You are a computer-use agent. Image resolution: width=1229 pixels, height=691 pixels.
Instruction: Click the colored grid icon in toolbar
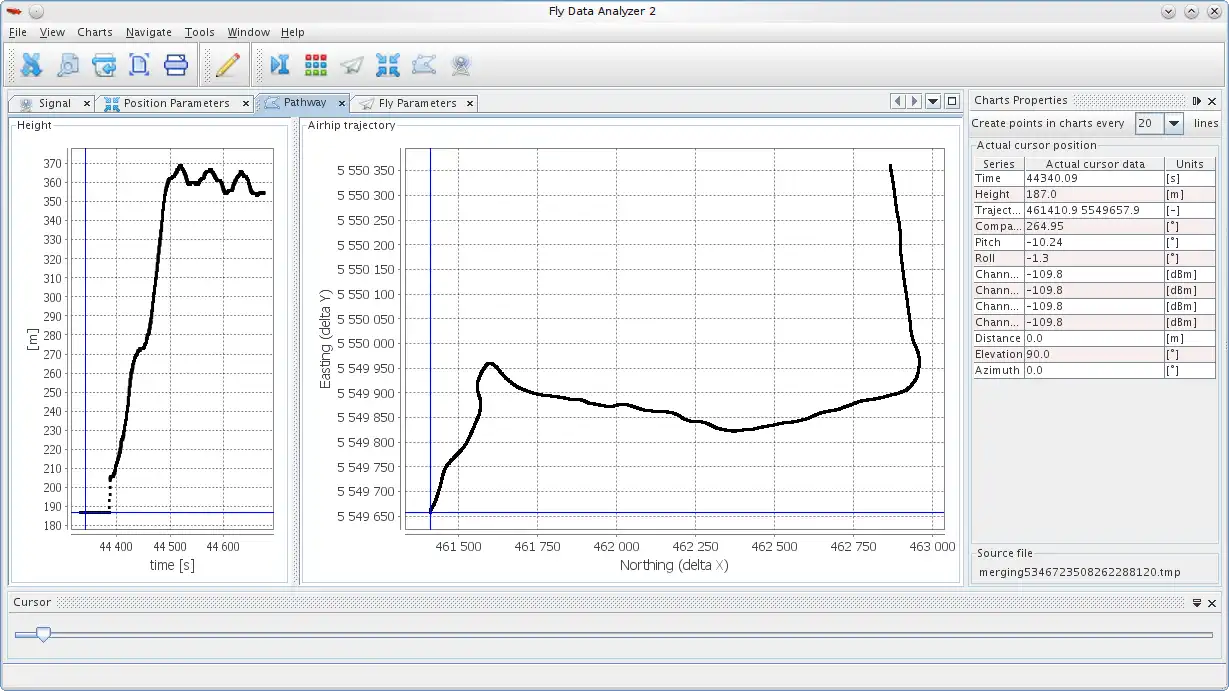[x=316, y=65]
